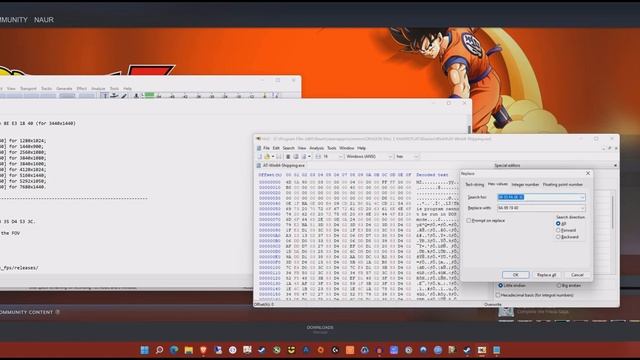Select the Draw tool in Audacity toolbar
The width and height of the screenshot is (640, 360).
(x=124, y=96)
